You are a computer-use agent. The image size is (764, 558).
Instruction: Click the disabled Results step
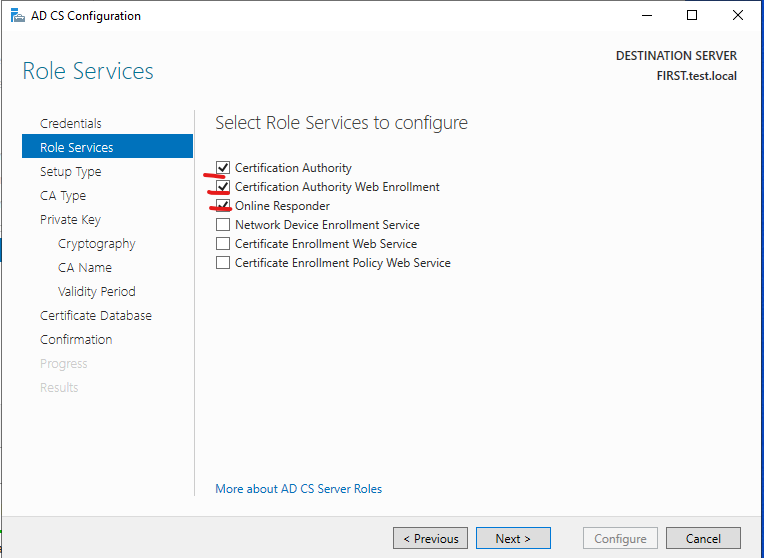pos(59,387)
